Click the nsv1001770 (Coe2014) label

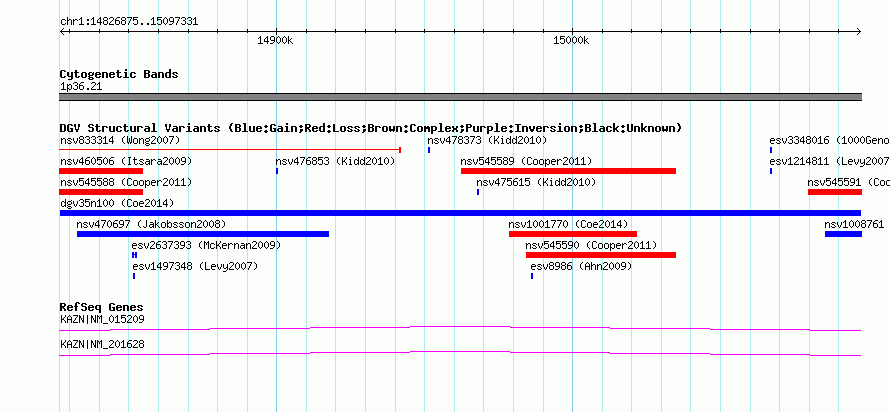point(568,224)
